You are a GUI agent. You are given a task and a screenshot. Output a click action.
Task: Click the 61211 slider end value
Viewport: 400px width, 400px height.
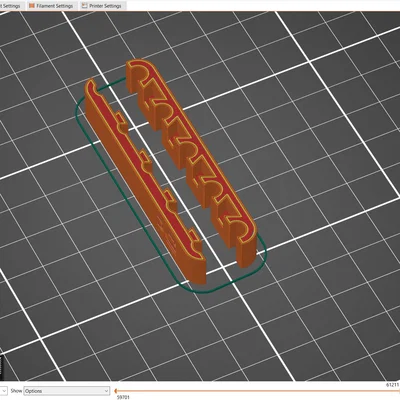coord(393,384)
